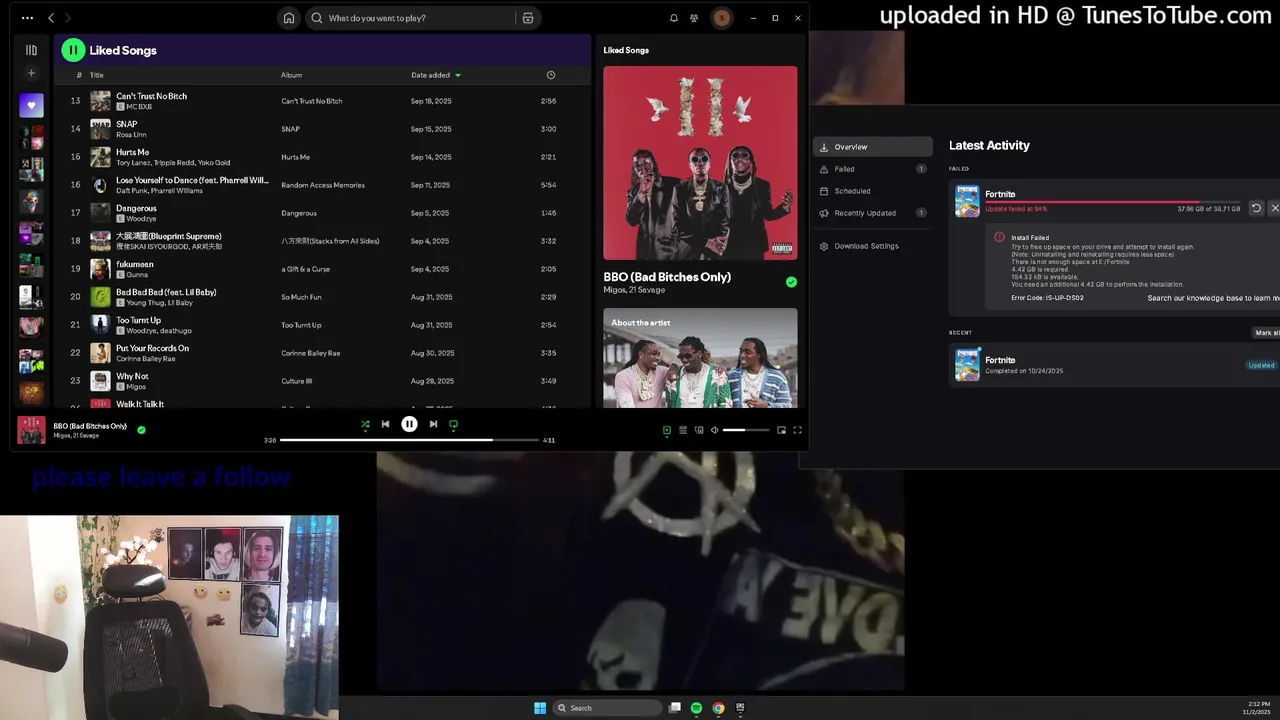Open Download Settings in the launcher
The width and height of the screenshot is (1280, 720).
click(x=872, y=246)
